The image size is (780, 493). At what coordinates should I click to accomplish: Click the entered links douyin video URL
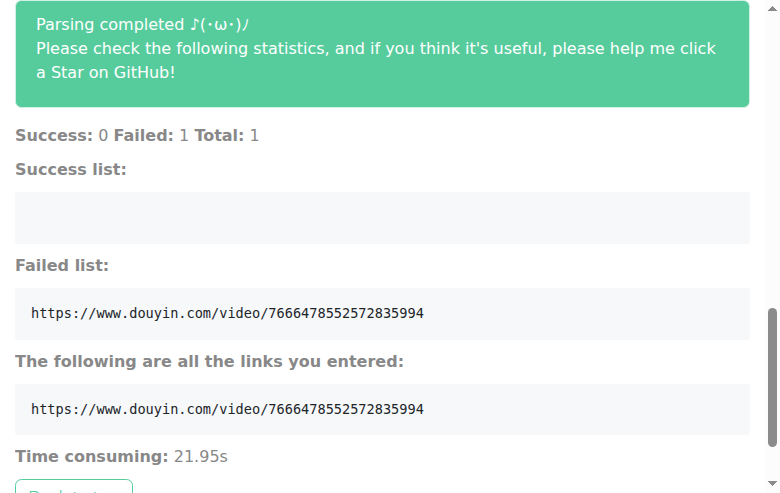tap(227, 409)
